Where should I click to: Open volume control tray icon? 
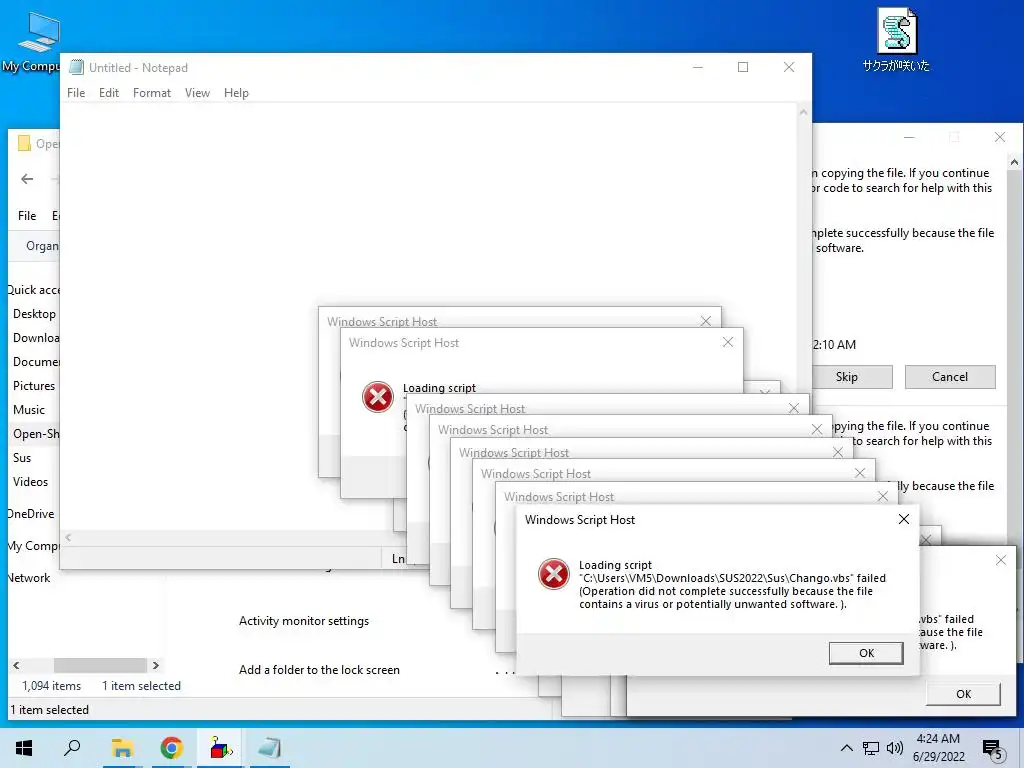pos(895,748)
